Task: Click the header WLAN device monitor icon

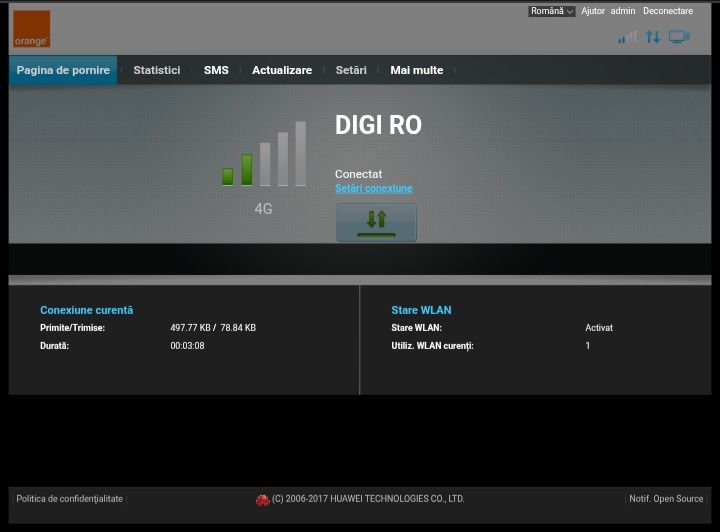Action: pos(679,37)
